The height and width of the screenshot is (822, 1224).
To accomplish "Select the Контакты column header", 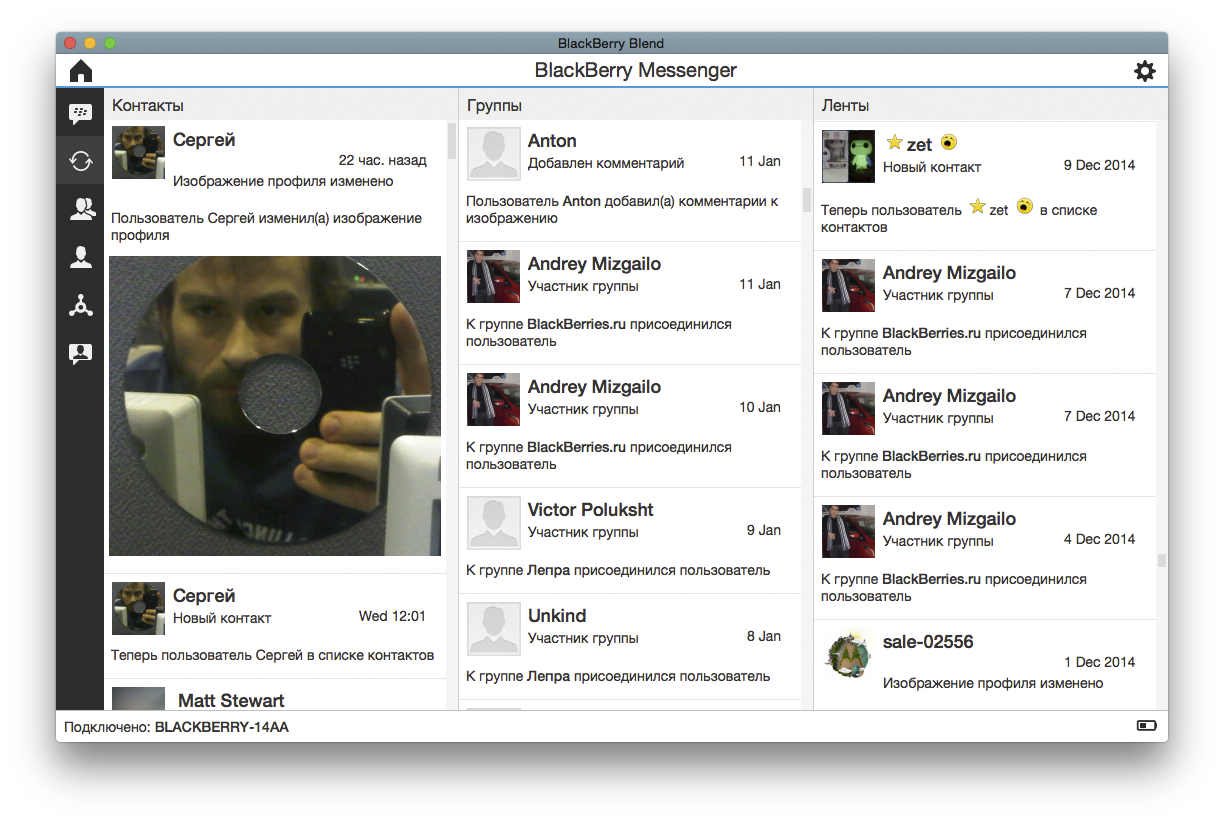I will pos(148,105).
